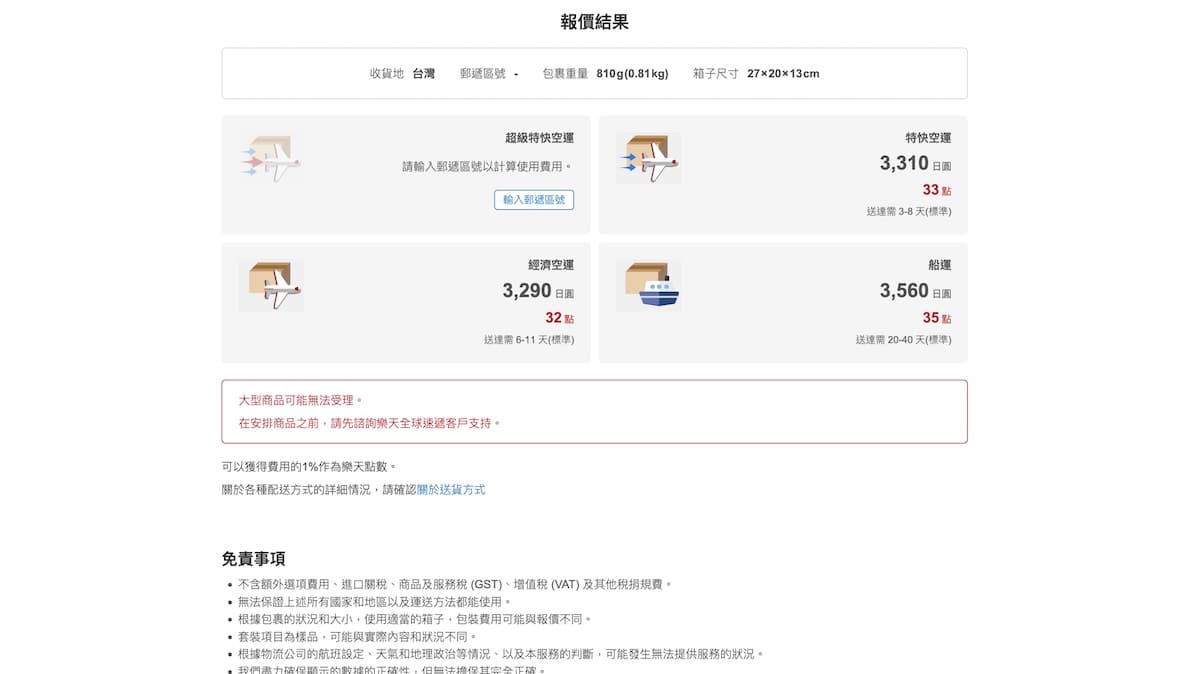Click the 根據包裹的狀況和大小 disclaimer bullet

[x=415, y=619]
